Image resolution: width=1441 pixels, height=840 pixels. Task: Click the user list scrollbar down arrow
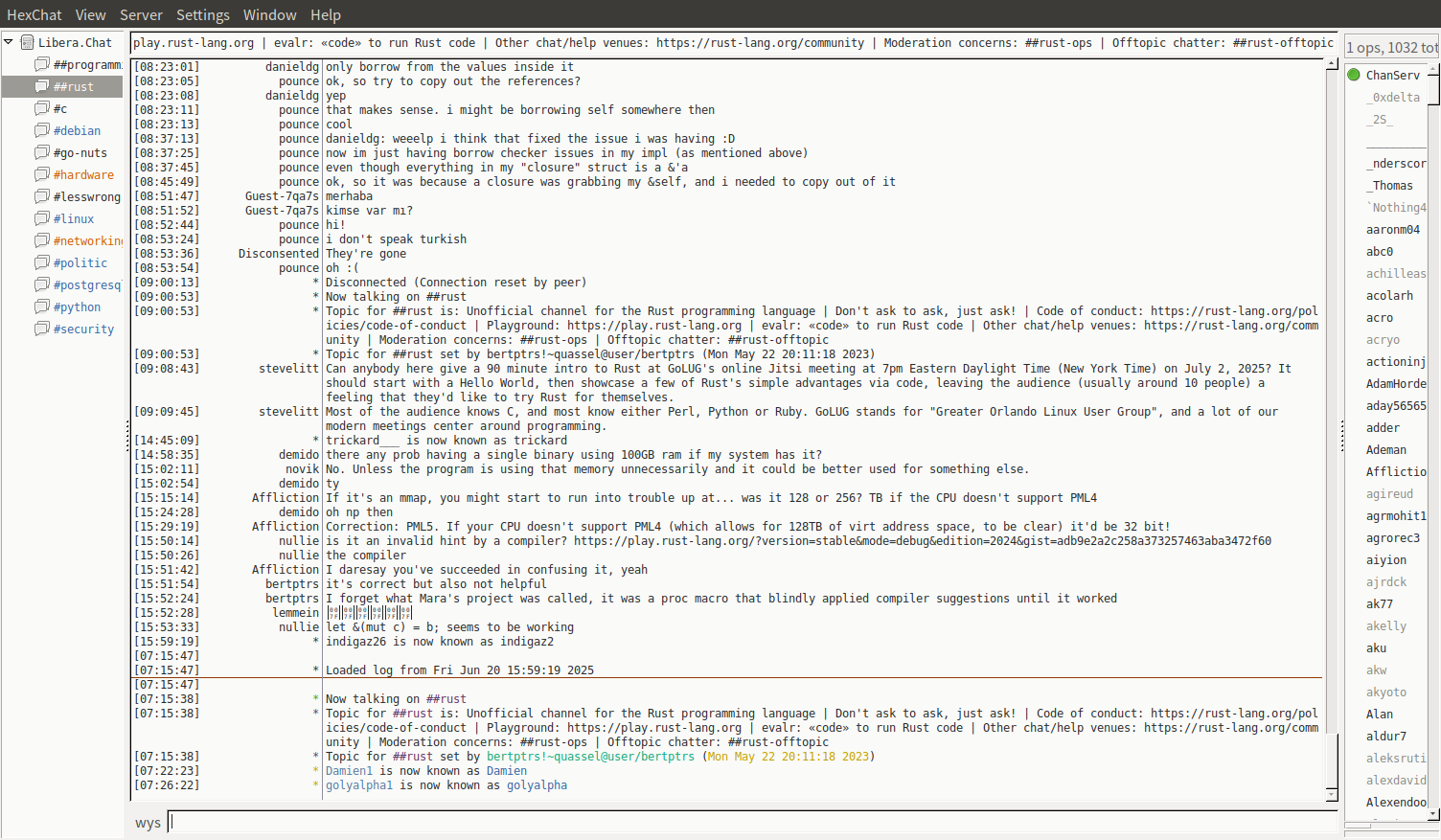1433,814
